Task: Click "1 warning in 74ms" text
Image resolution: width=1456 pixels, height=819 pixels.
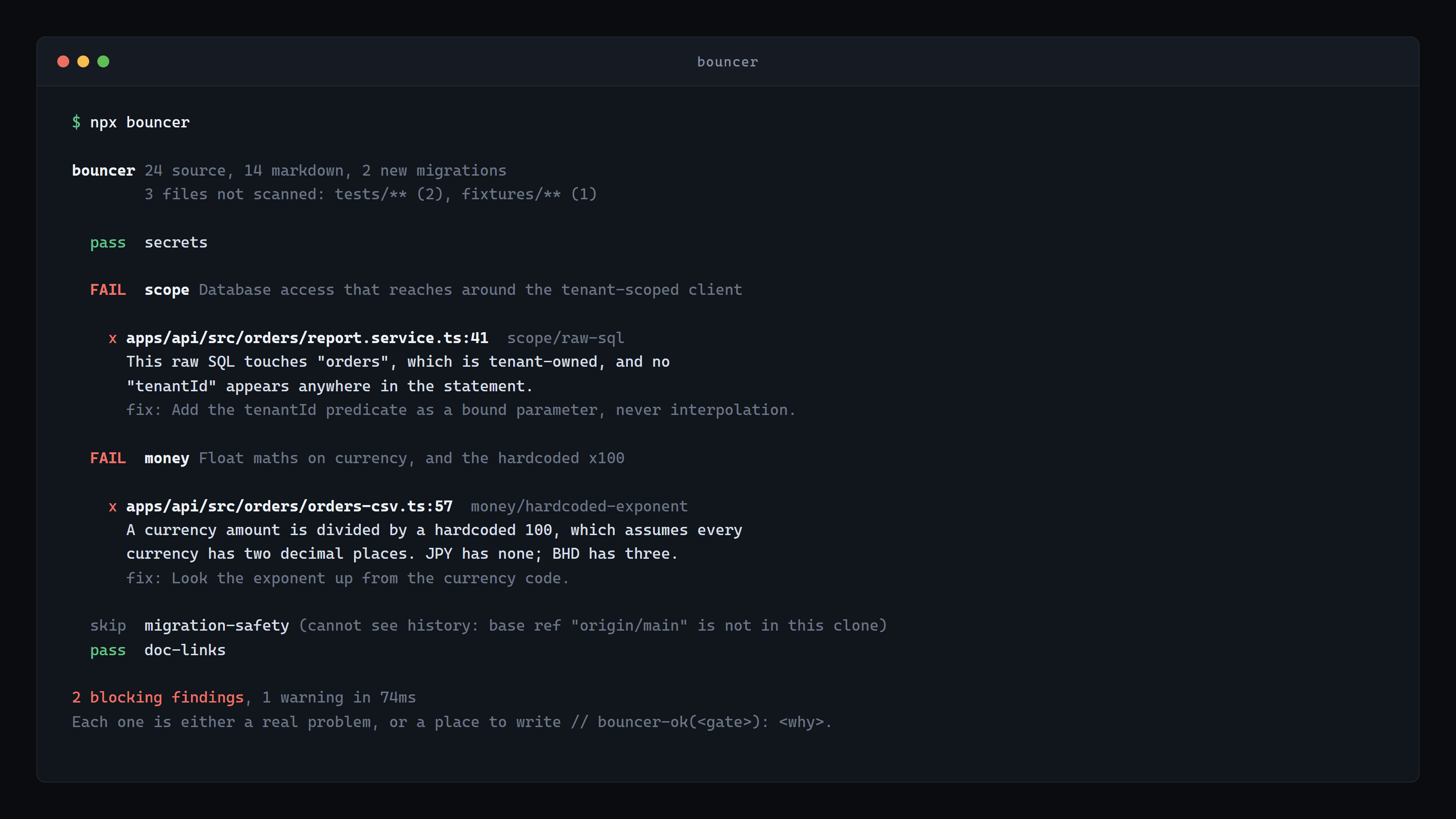Action: tap(339, 698)
